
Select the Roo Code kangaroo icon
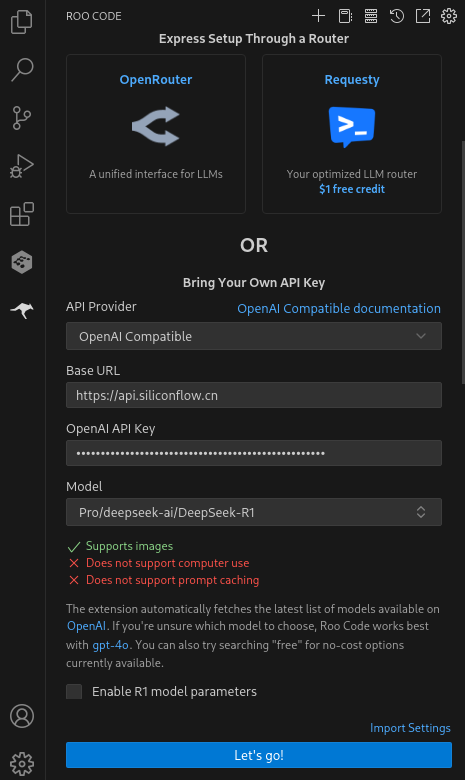[x=22, y=310]
